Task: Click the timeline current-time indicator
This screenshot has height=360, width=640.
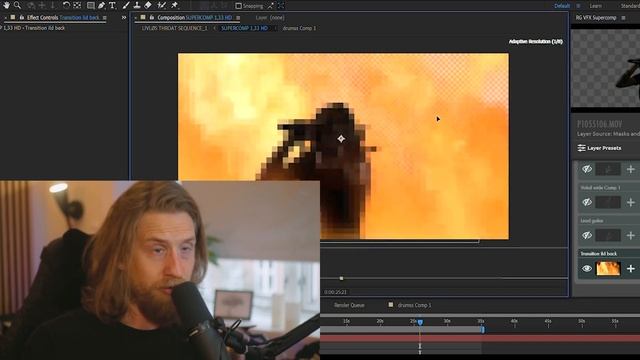Action: click(420, 322)
